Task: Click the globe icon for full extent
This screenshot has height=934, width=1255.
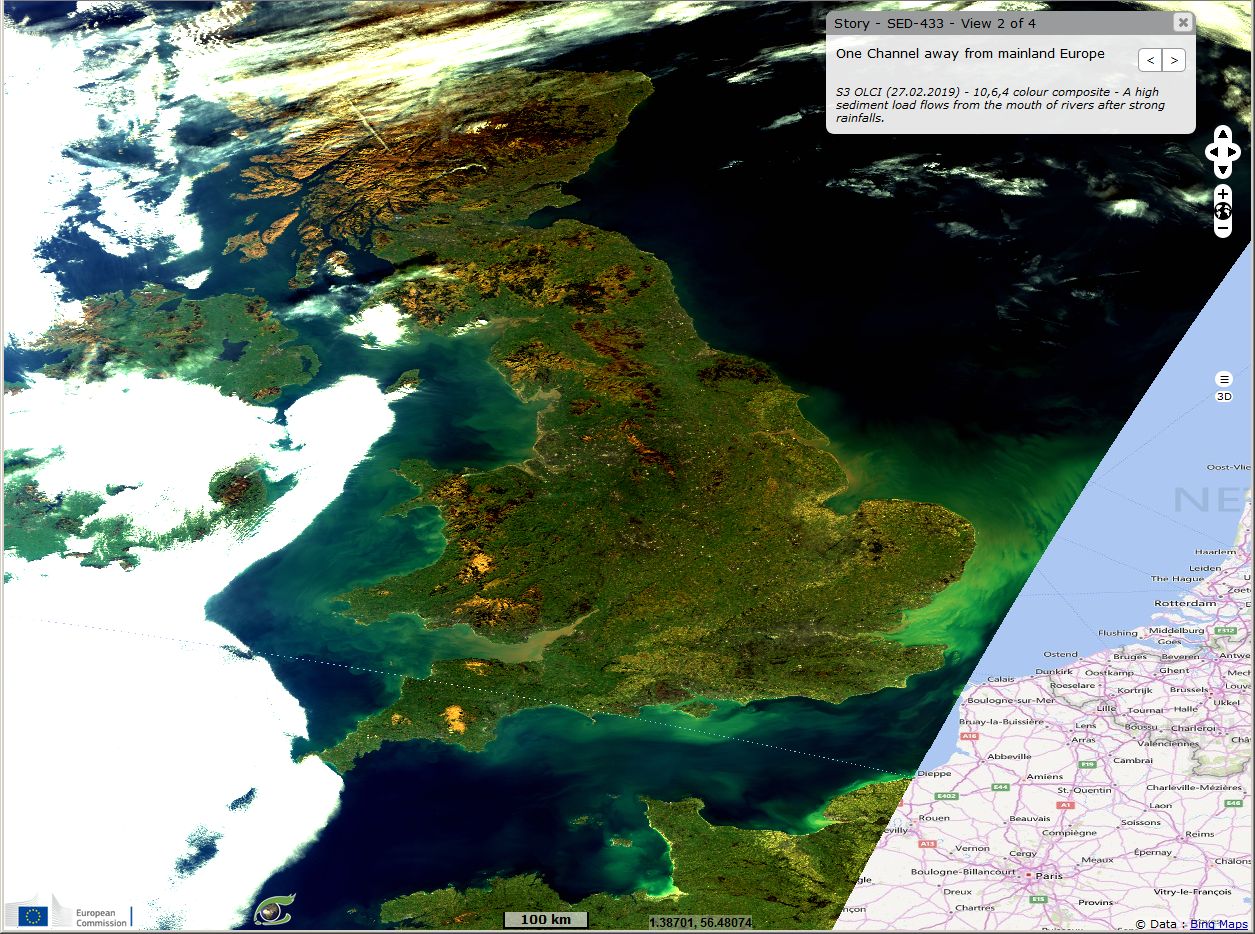Action: point(1223,211)
